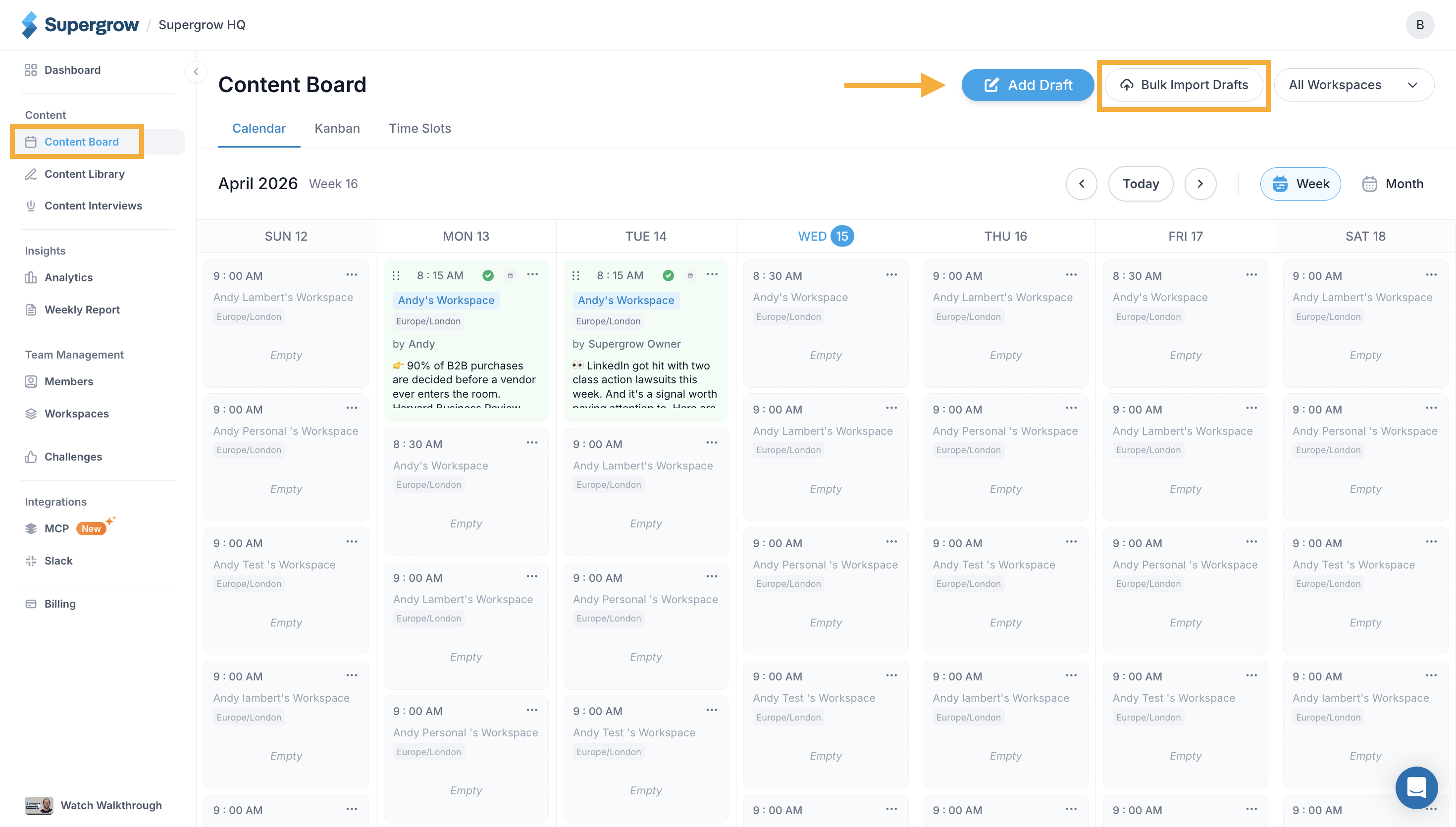Click Supergrow HQ breadcrumb

click(202, 25)
